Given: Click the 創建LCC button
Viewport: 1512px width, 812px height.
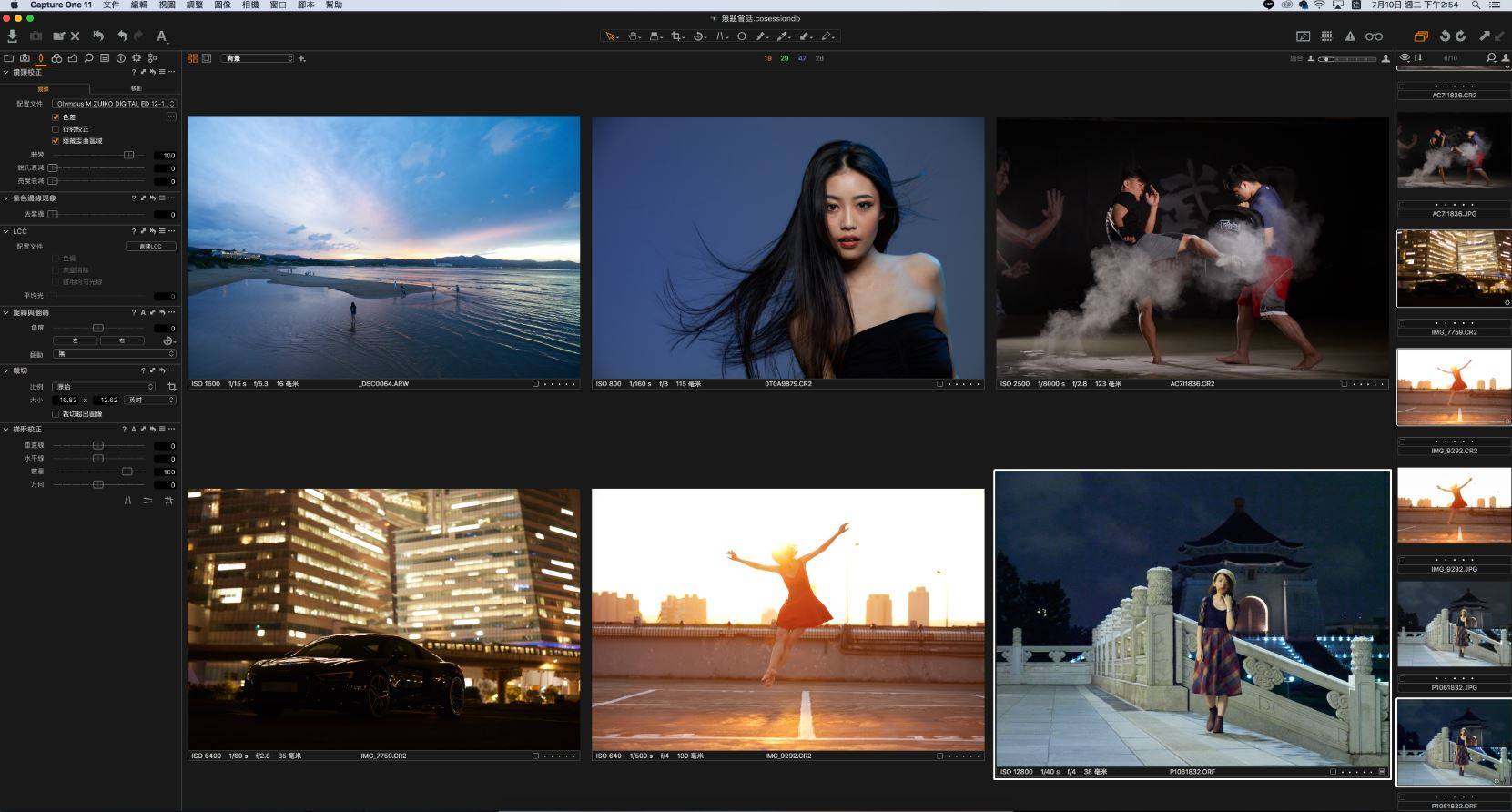Looking at the screenshot, I should click(x=150, y=247).
